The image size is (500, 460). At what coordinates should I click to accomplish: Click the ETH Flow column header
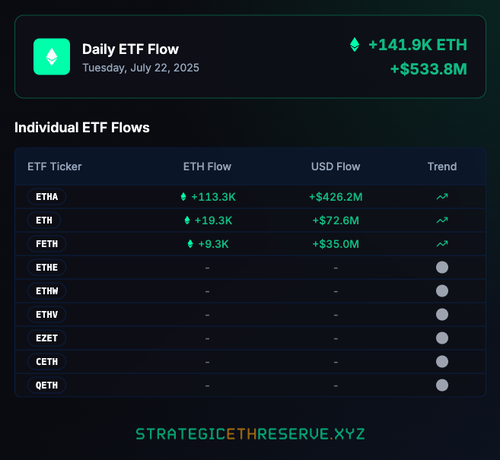(x=207, y=166)
